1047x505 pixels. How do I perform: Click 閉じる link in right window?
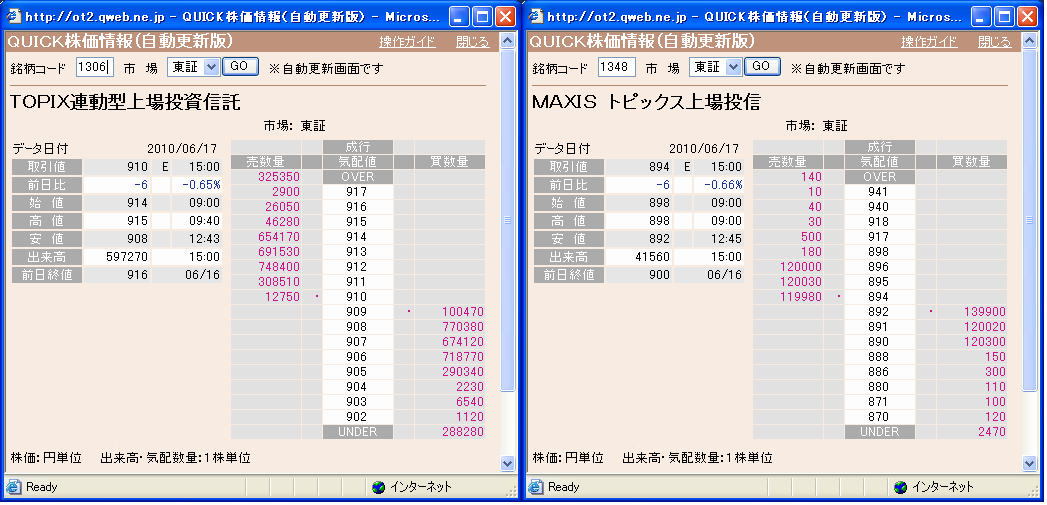pos(995,42)
